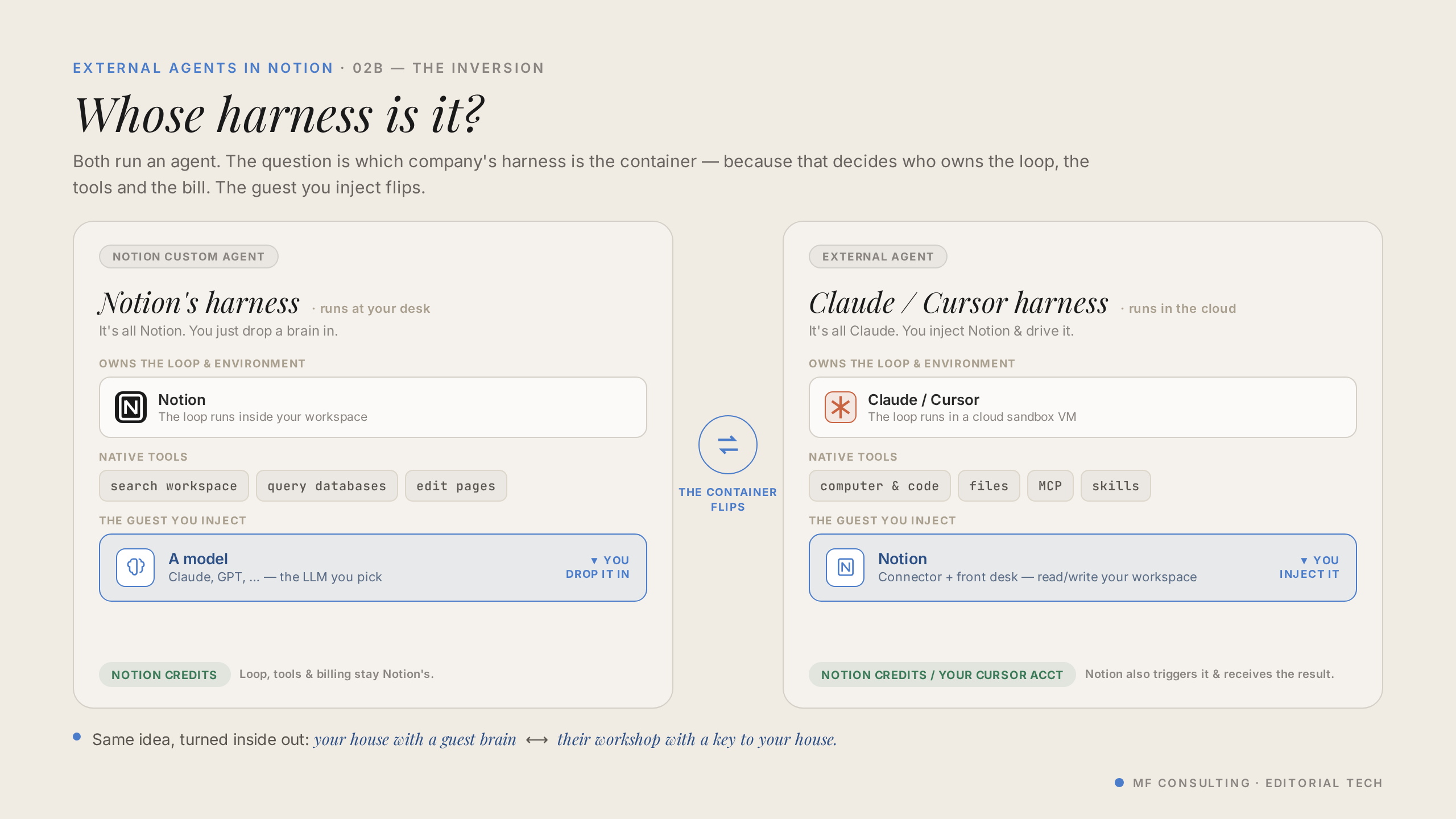Select the EXTERNAL AGENT pill
Viewport: 1456px width, 819px height.
coord(878,257)
